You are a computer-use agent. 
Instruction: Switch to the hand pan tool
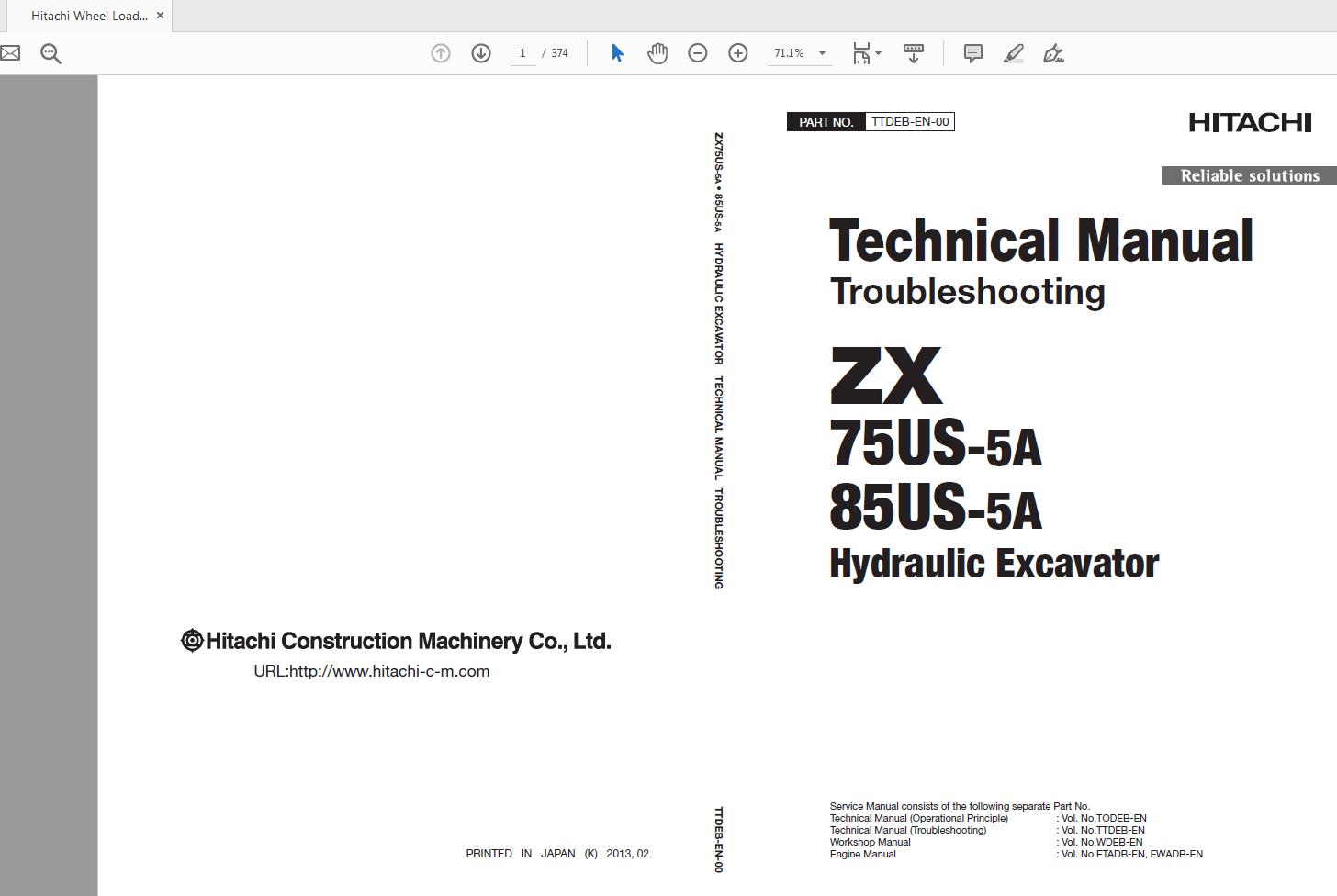click(x=657, y=53)
